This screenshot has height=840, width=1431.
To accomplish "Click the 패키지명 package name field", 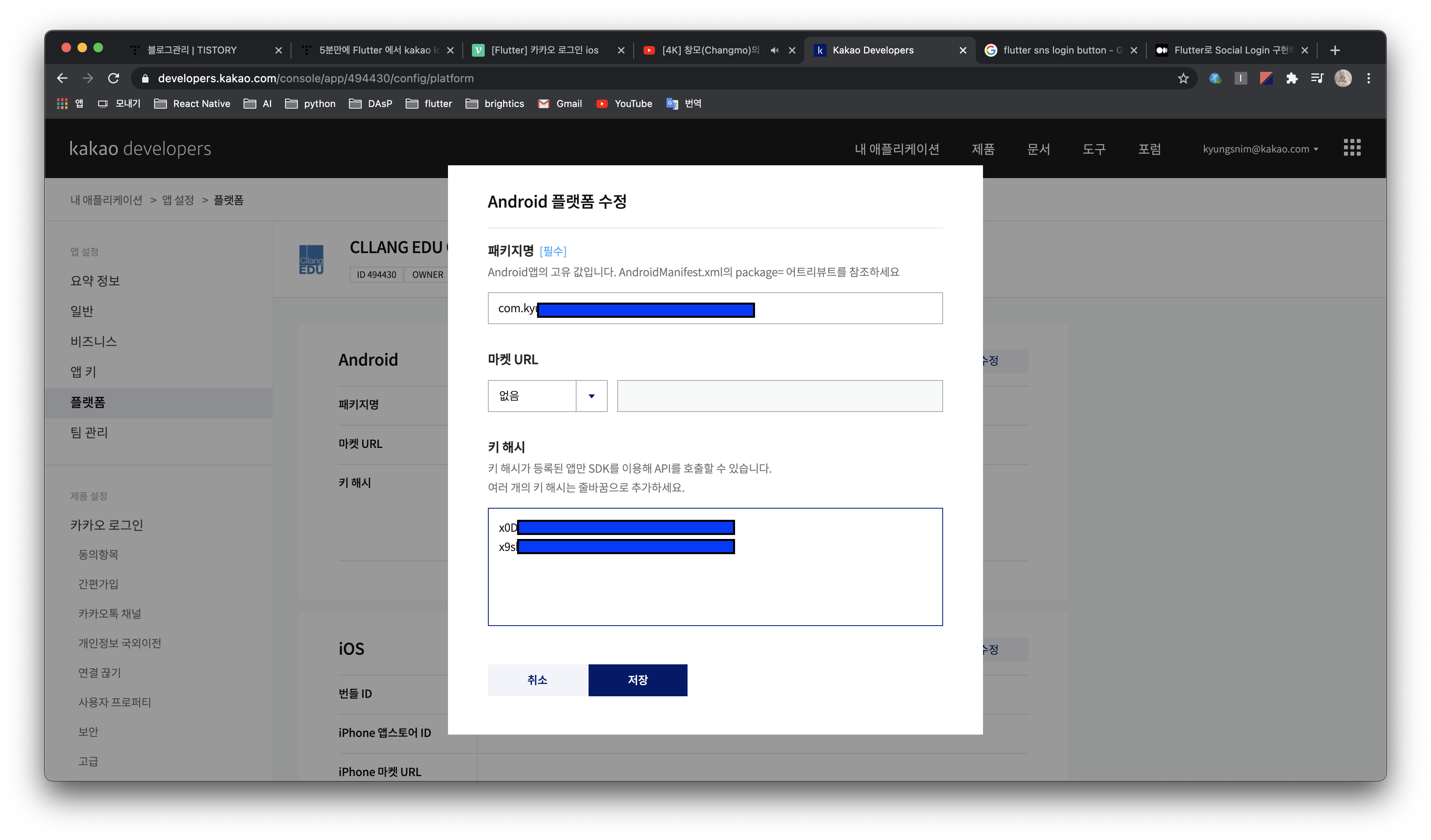I will pyautogui.click(x=846, y=308).
